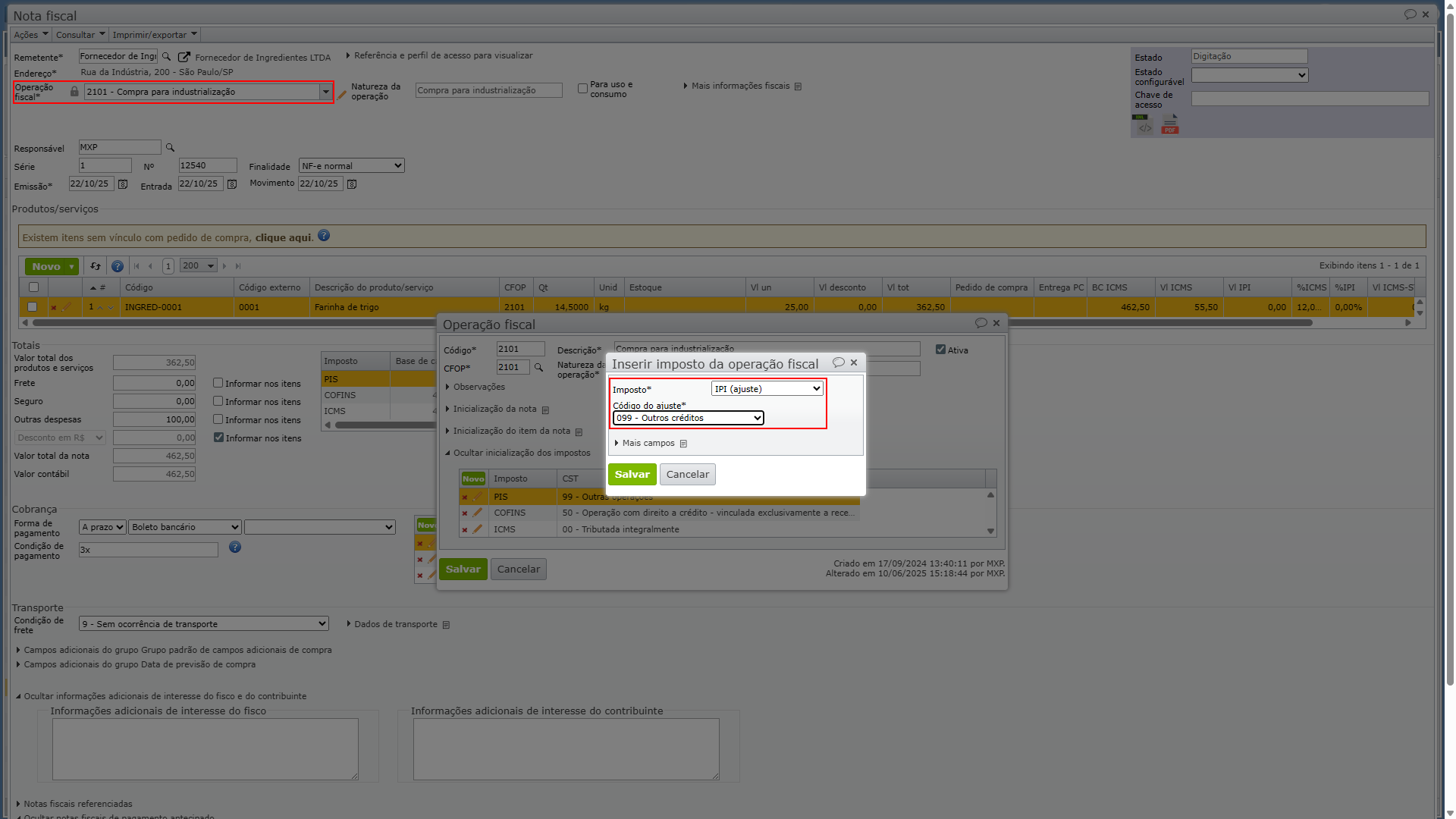Click the products grid horizontal scrollbar
Image resolution: width=1456 pixels, height=819 pixels.
coord(672,323)
